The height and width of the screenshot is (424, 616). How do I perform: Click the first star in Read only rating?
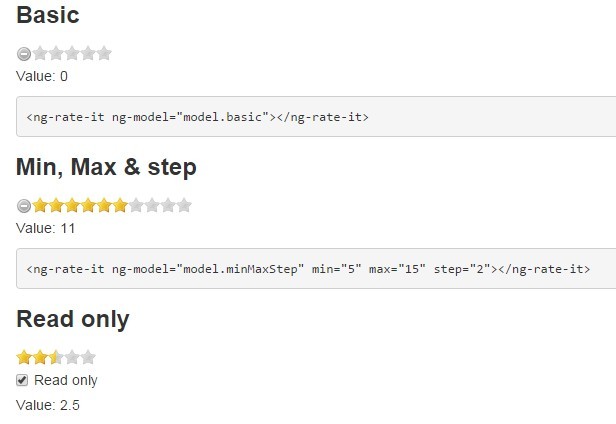(24, 357)
